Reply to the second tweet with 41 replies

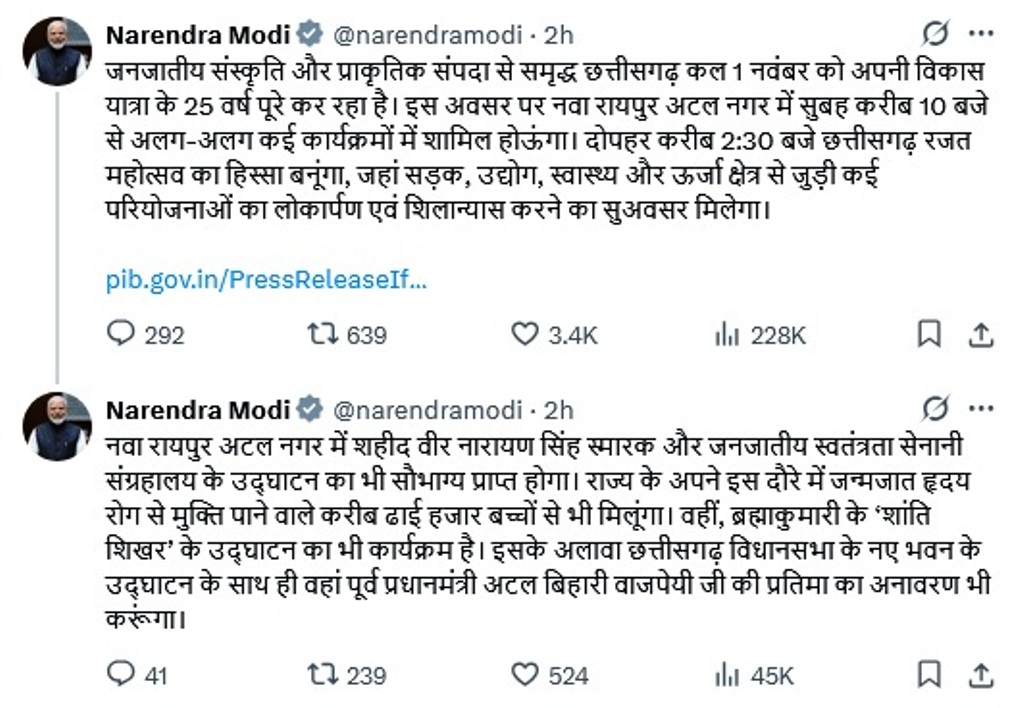(122, 675)
